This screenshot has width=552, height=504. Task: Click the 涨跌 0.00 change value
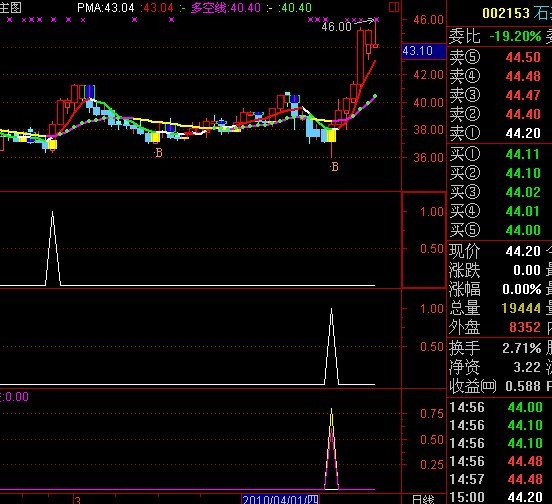point(527,270)
